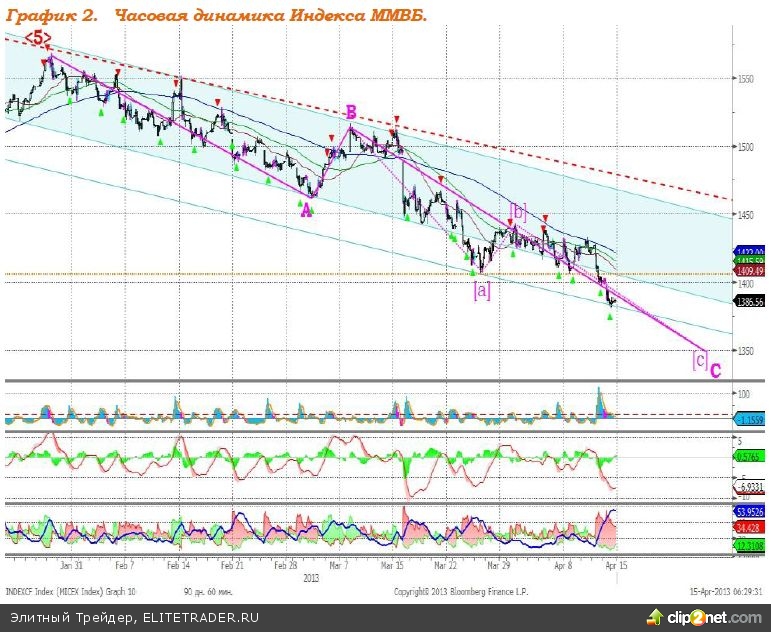771x632 pixels.
Task: Click the Mar 22 date axis label
Action: [x=446, y=564]
